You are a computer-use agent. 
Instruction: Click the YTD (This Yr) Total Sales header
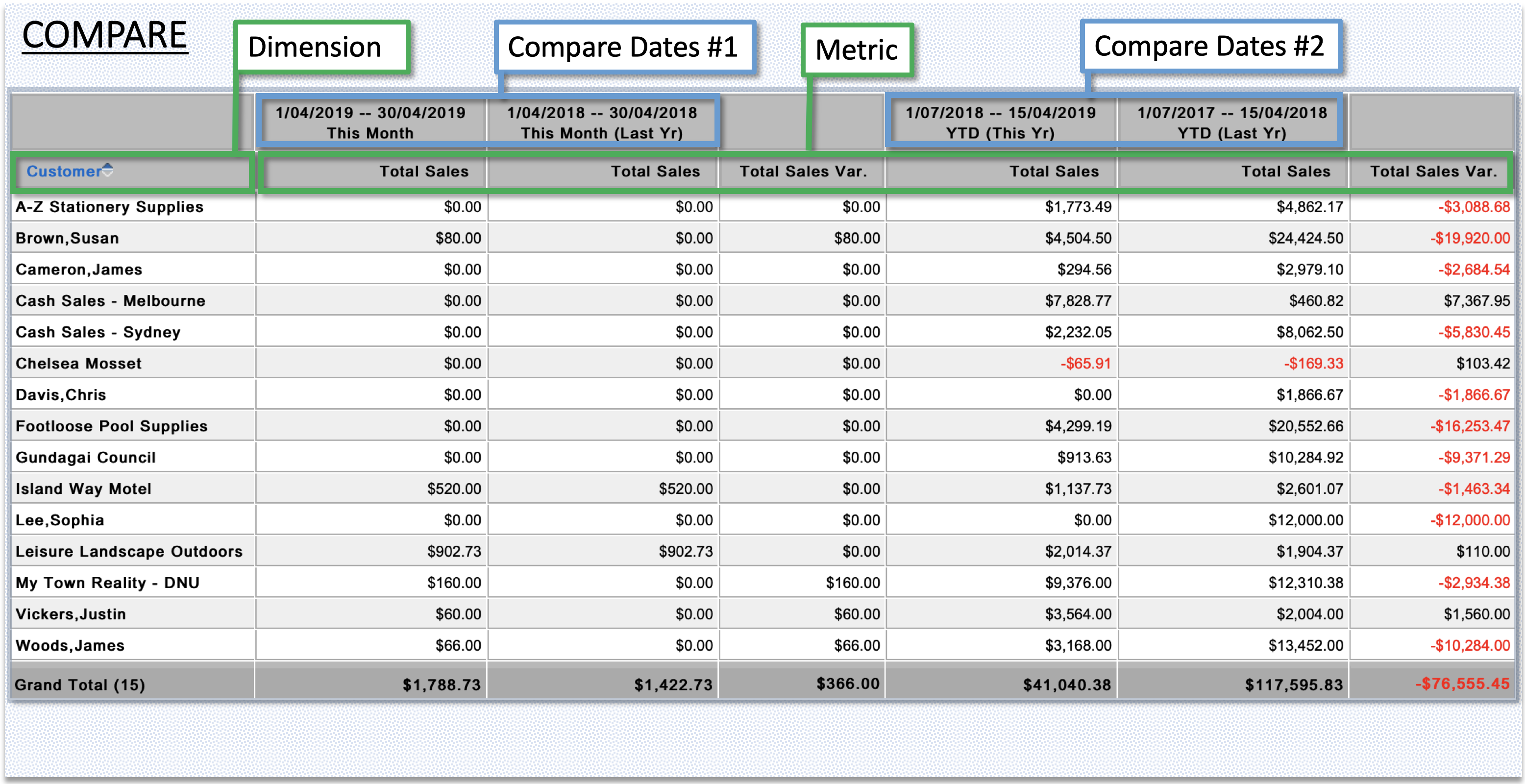[x=1054, y=171]
